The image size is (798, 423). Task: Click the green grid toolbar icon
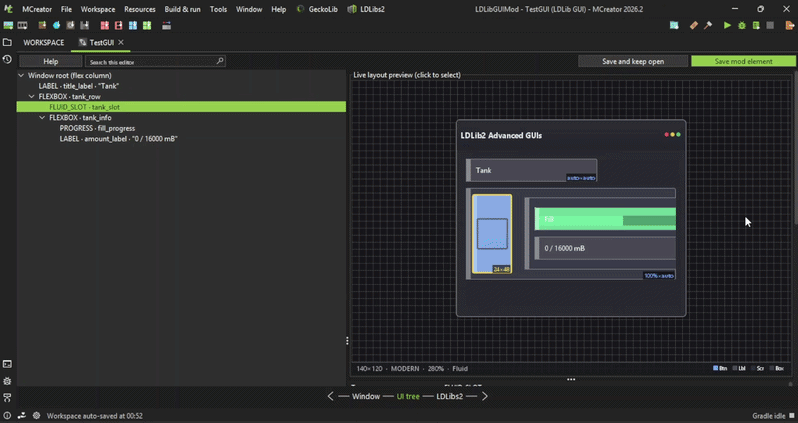[147, 25]
